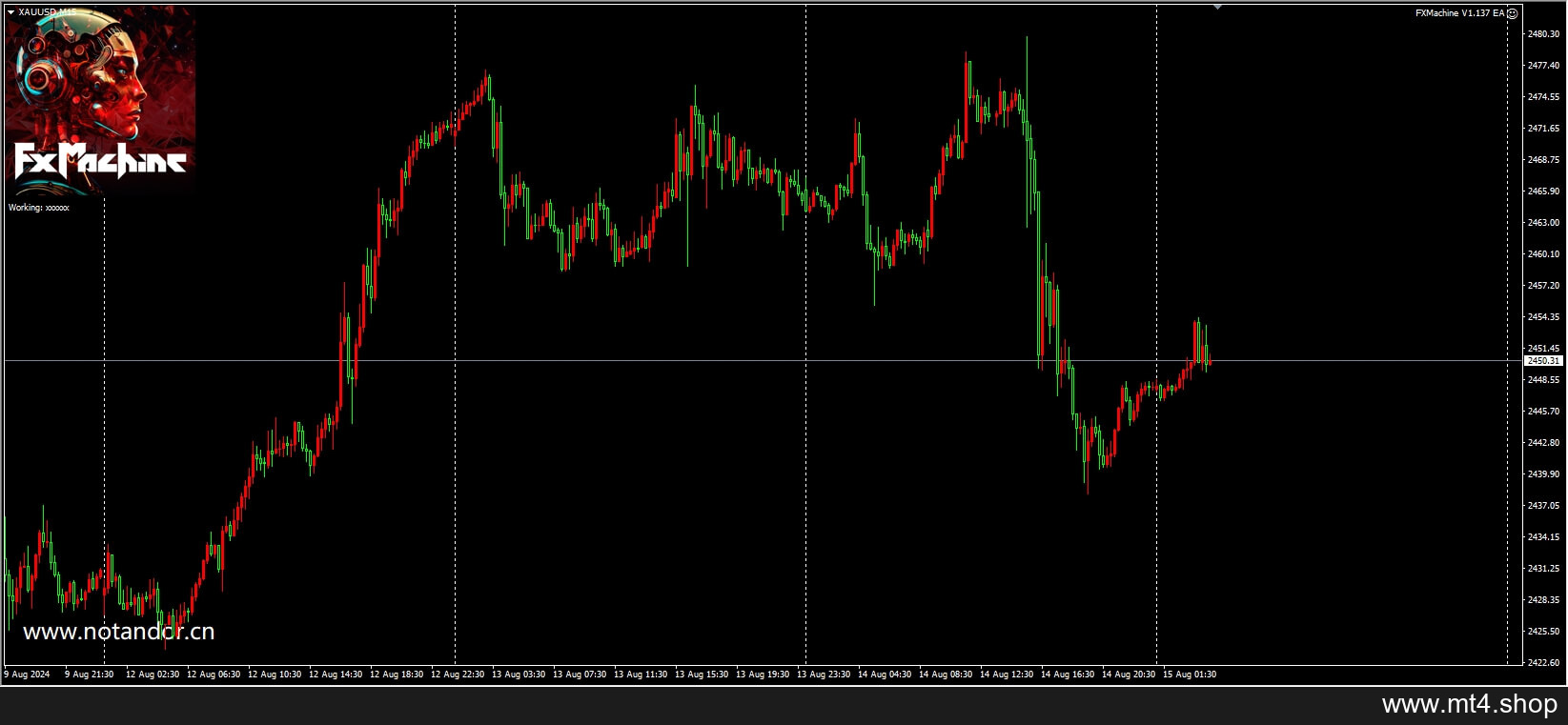1568x725 pixels.
Task: Click the 2445.70 price scale value
Action: click(1543, 412)
